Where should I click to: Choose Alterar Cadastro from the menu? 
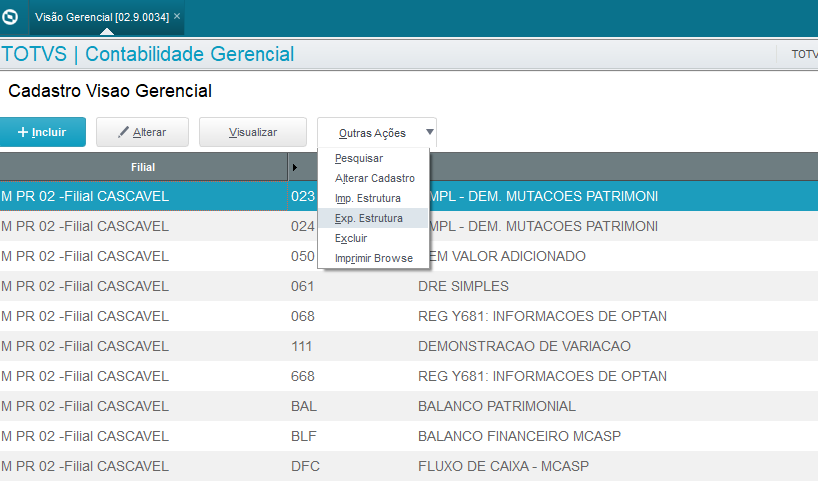point(375,178)
